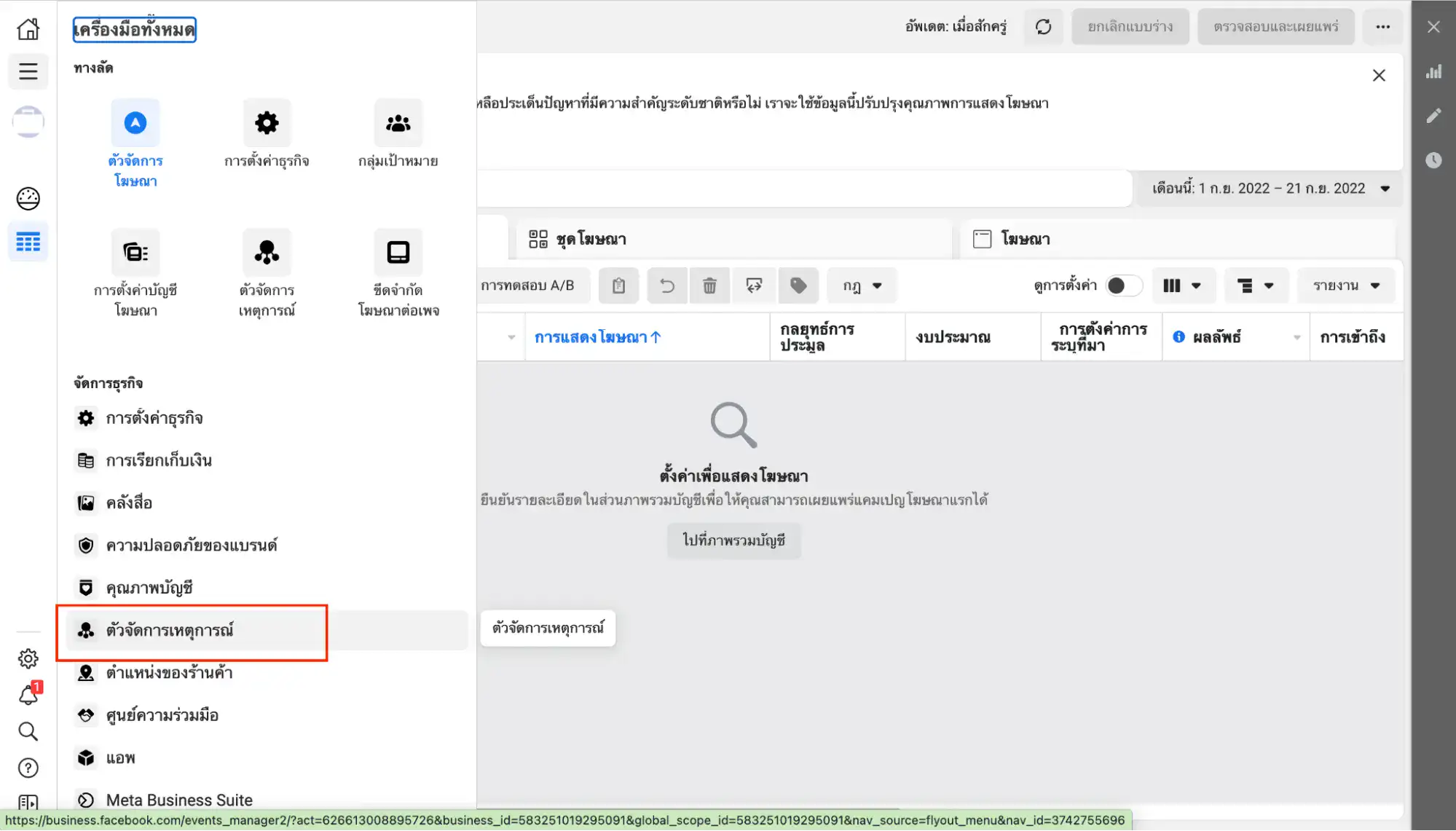Image resolution: width=1456 pixels, height=831 pixels.
Task: Click the tag label icon in toolbar
Action: (798, 285)
